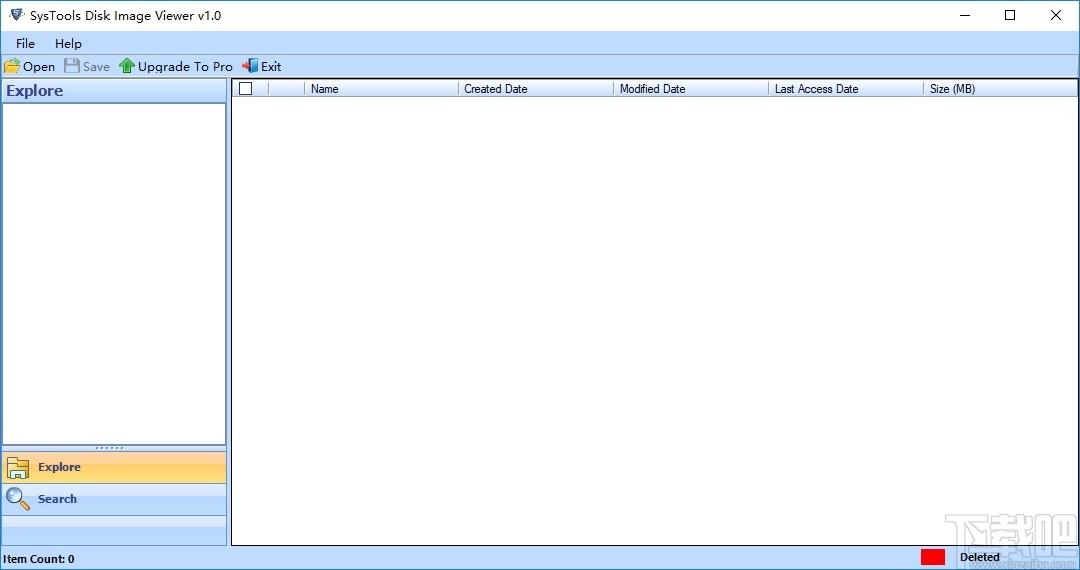Viewport: 1080px width, 570px height.
Task: Select the Search magnifier icon in sidebar
Action: coord(18,499)
